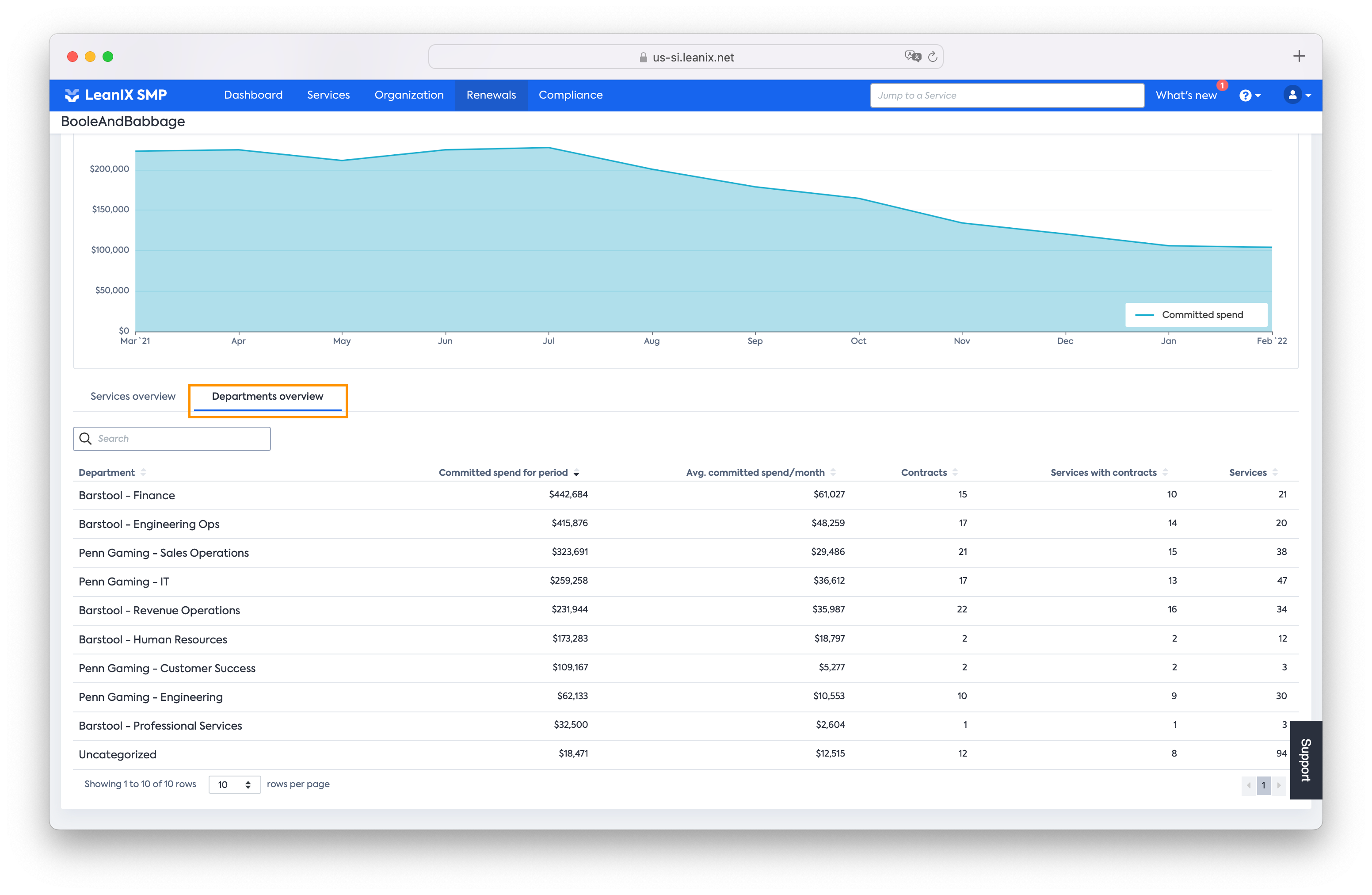This screenshot has height=895, width=1372.
Task: Click the Department column header
Action: (107, 472)
